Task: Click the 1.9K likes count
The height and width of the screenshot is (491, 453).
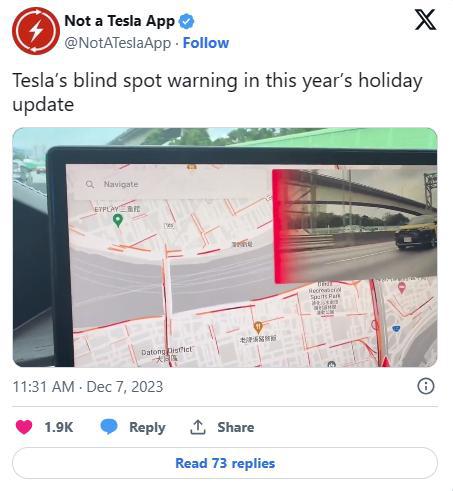Action: 59,427
